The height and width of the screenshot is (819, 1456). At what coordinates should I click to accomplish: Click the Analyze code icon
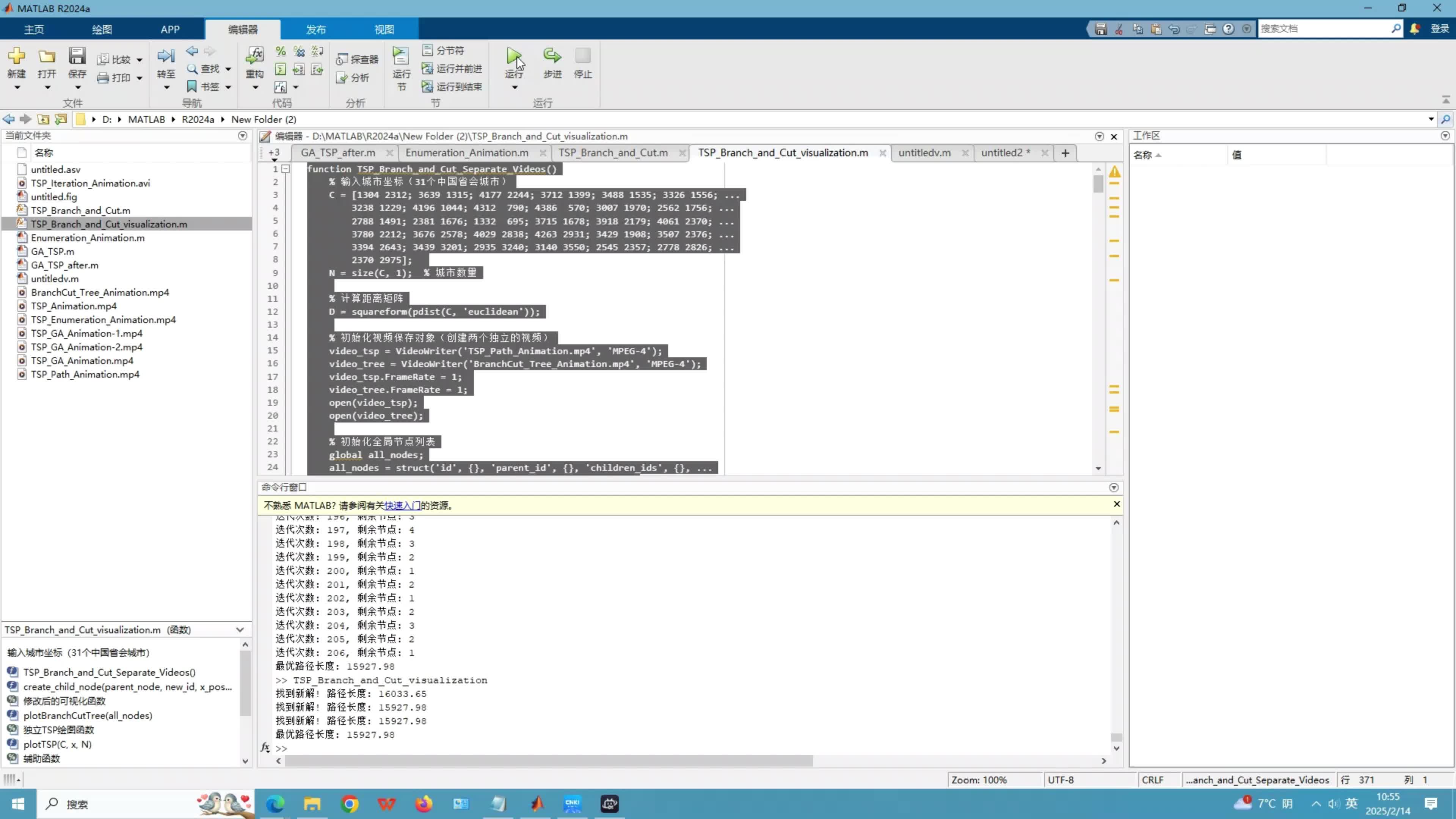coord(341,78)
